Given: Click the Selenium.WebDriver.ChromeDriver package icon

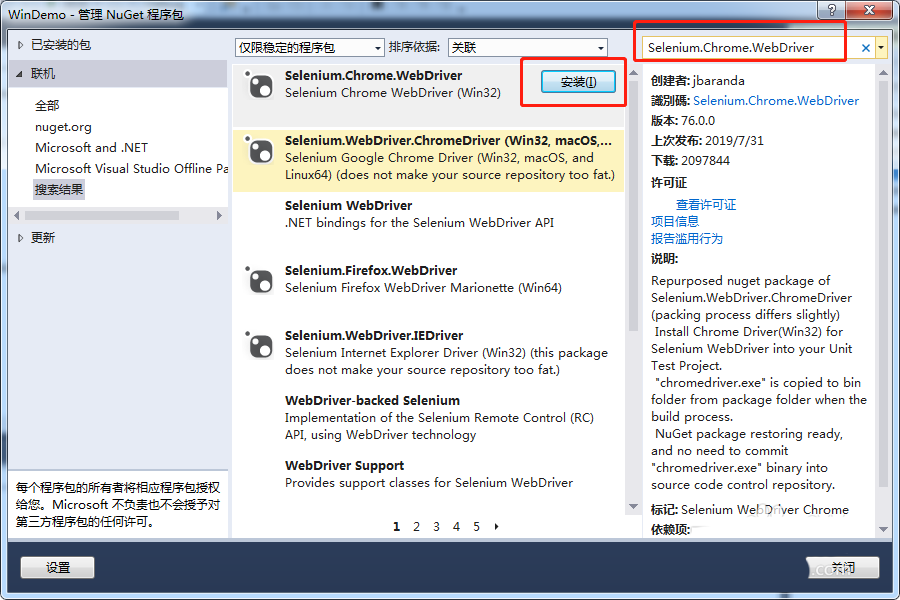Looking at the screenshot, I should (x=259, y=150).
